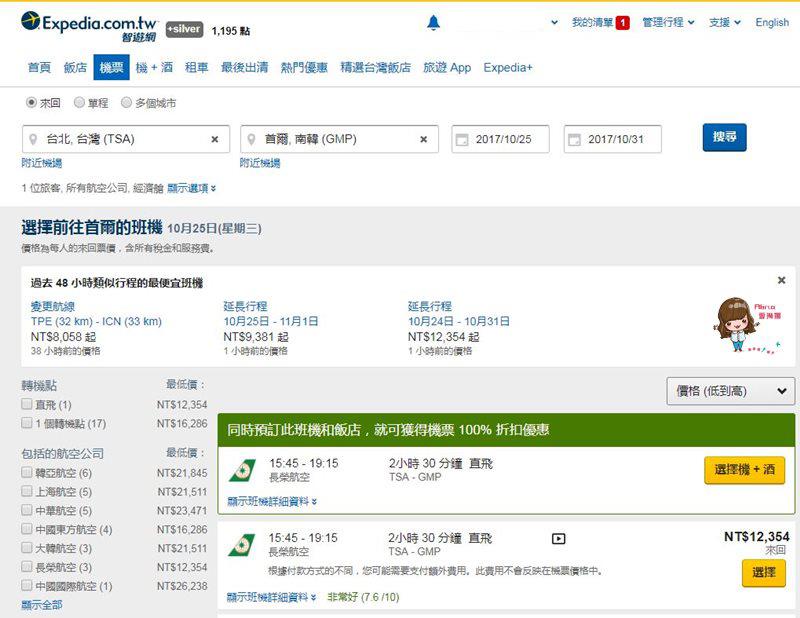The width and height of the screenshot is (800, 618).
Task: Select the 單程 one-way radio button
Action: [x=79, y=103]
